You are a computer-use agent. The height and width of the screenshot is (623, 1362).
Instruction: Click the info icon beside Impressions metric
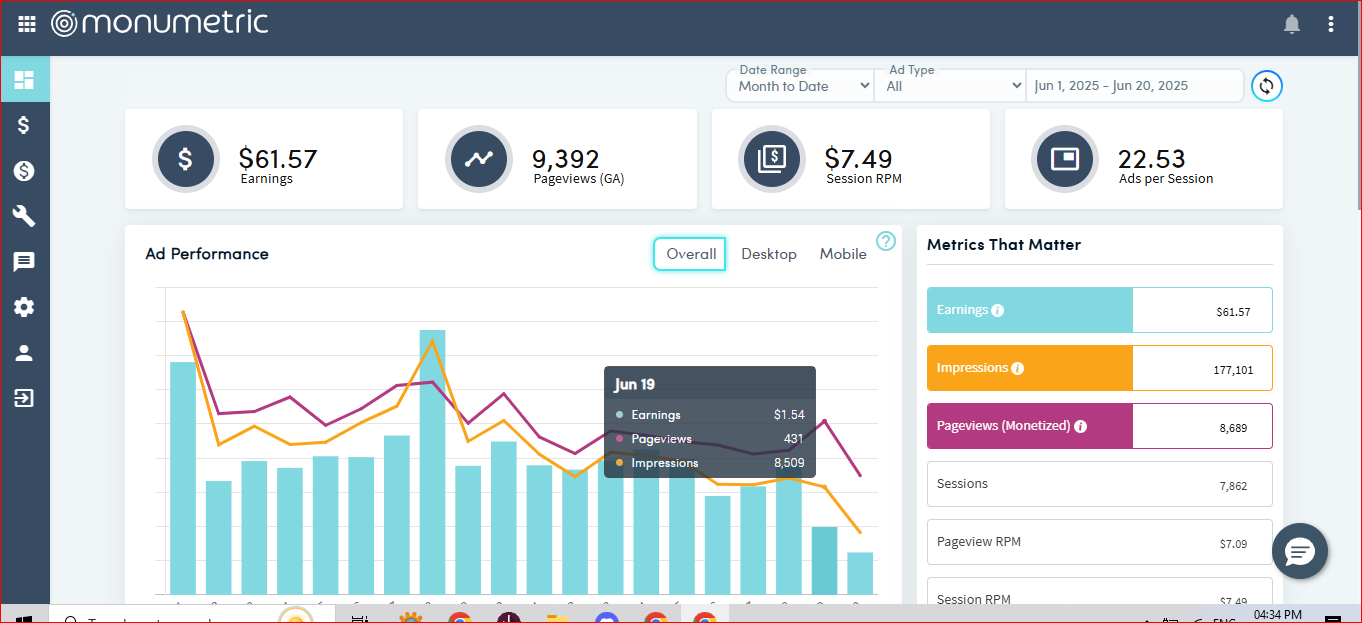point(1017,369)
